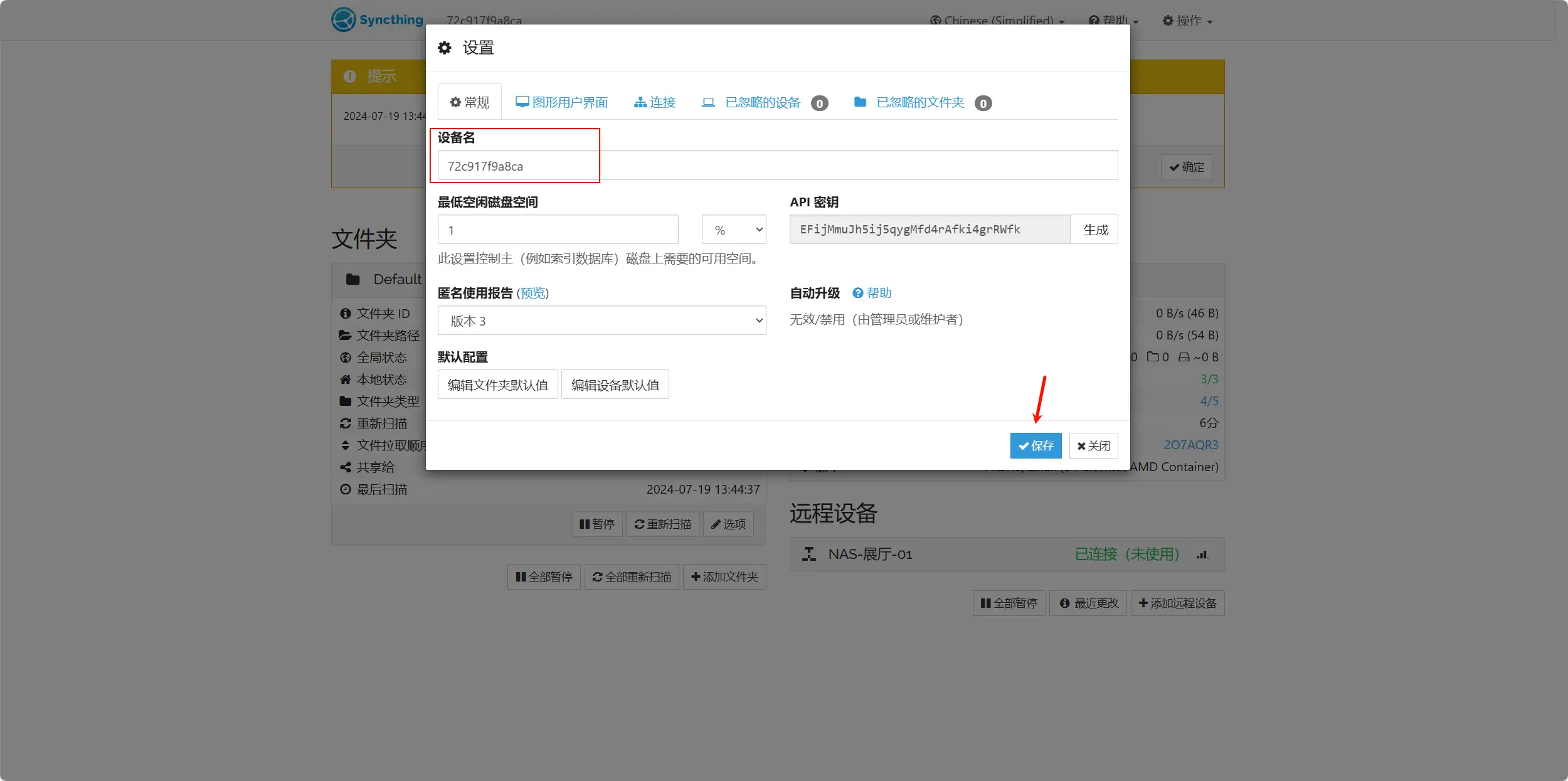Open connection statistics icon for NAS-展厅-01
1568x781 pixels.
coord(1202,555)
